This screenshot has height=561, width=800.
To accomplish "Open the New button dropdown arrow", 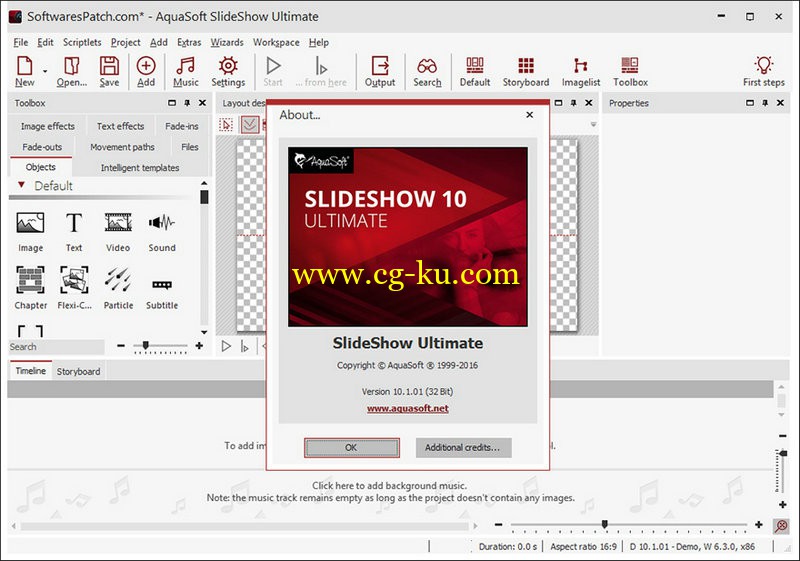I will coord(45,71).
